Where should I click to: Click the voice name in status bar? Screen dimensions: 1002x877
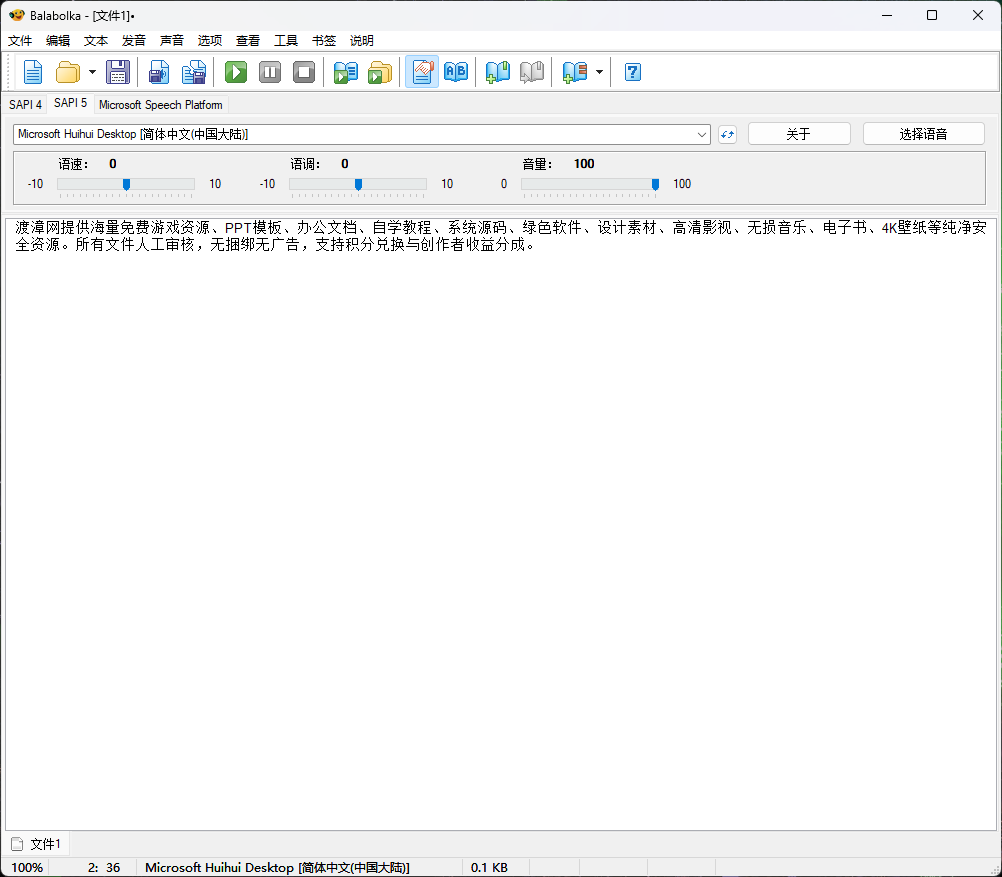pos(277,867)
